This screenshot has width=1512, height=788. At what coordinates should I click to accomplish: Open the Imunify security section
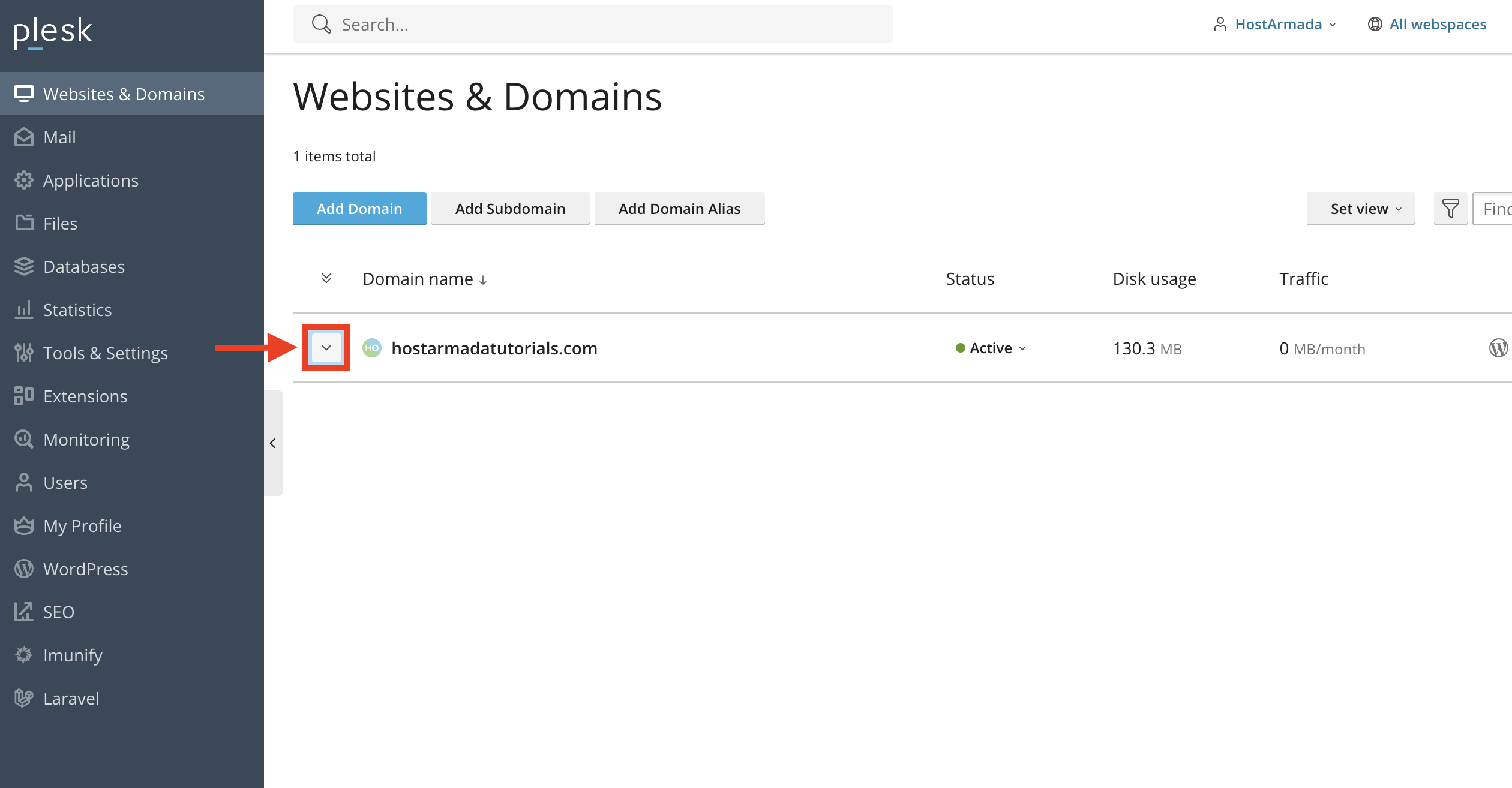pos(73,655)
